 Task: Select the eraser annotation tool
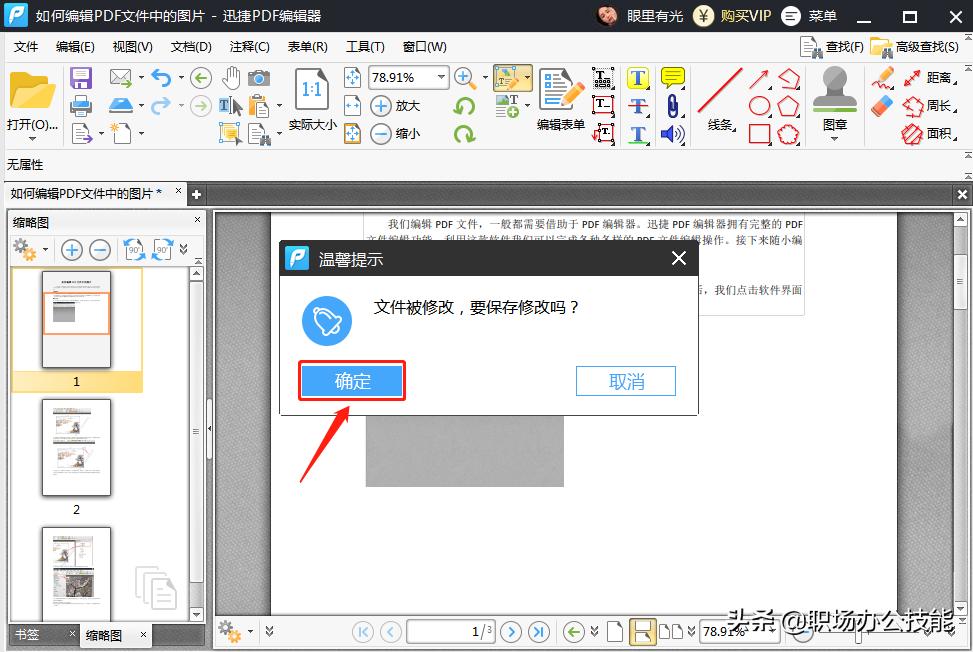882,104
